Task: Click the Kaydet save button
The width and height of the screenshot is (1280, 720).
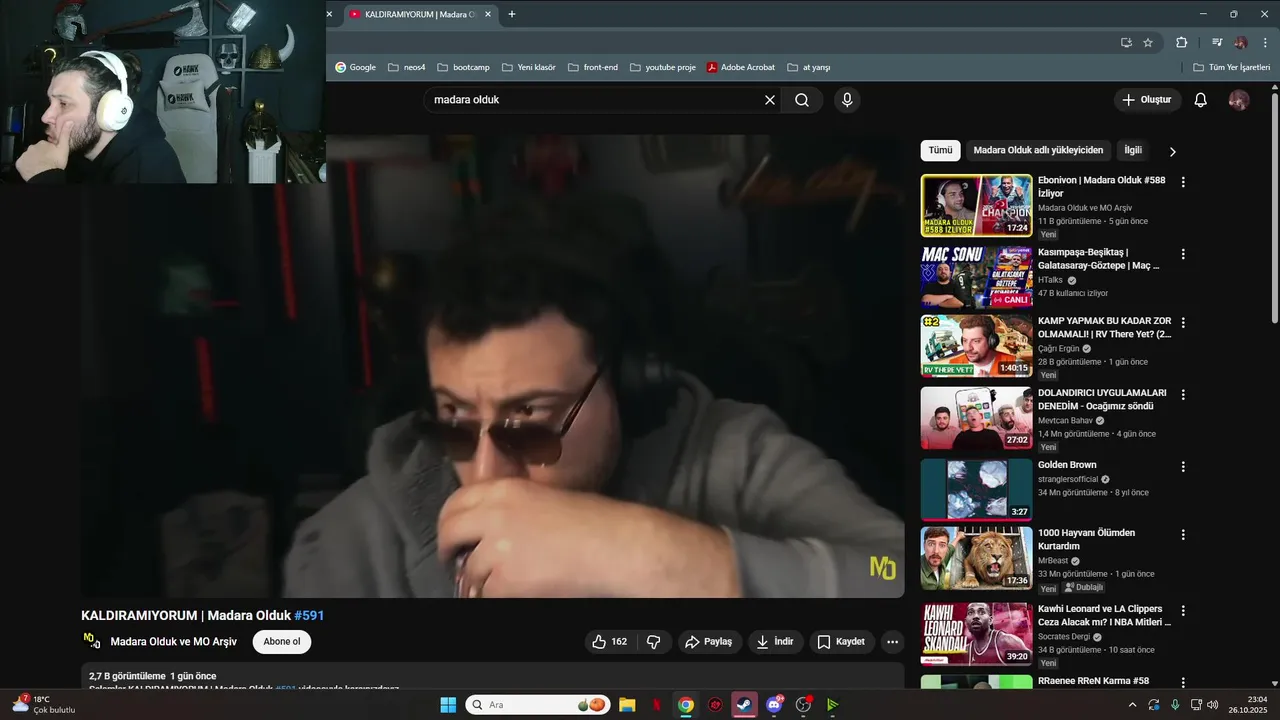Action: pyautogui.click(x=842, y=642)
